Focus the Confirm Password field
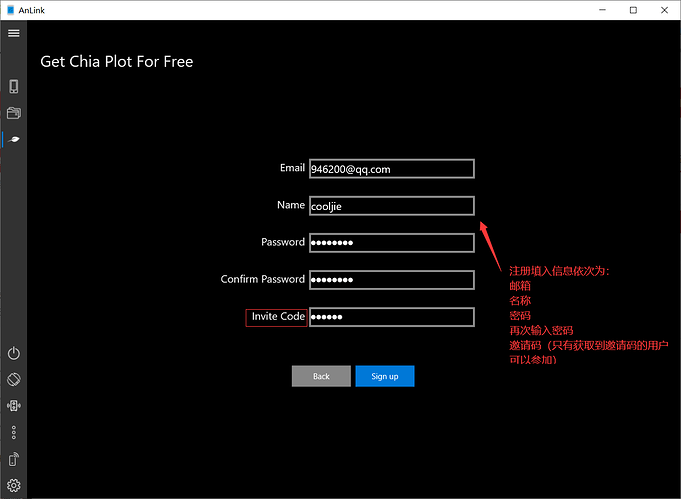Screen dimensions: 681x499 392,280
